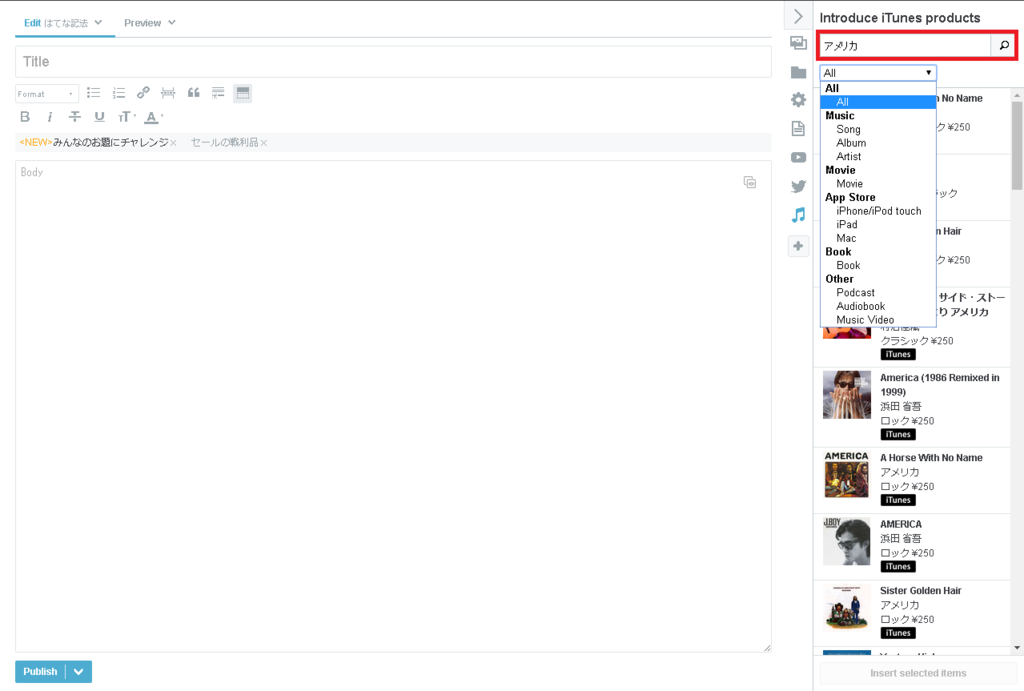Open the Edit mode dropdown chevron

click(98, 22)
